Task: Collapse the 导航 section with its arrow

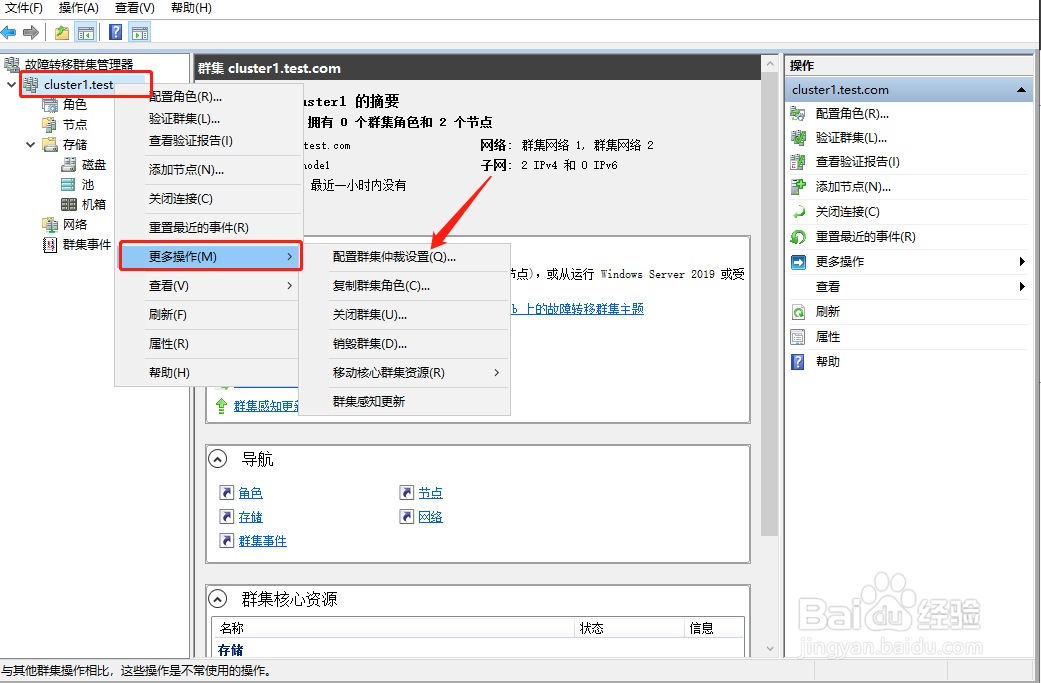Action: (x=217, y=458)
